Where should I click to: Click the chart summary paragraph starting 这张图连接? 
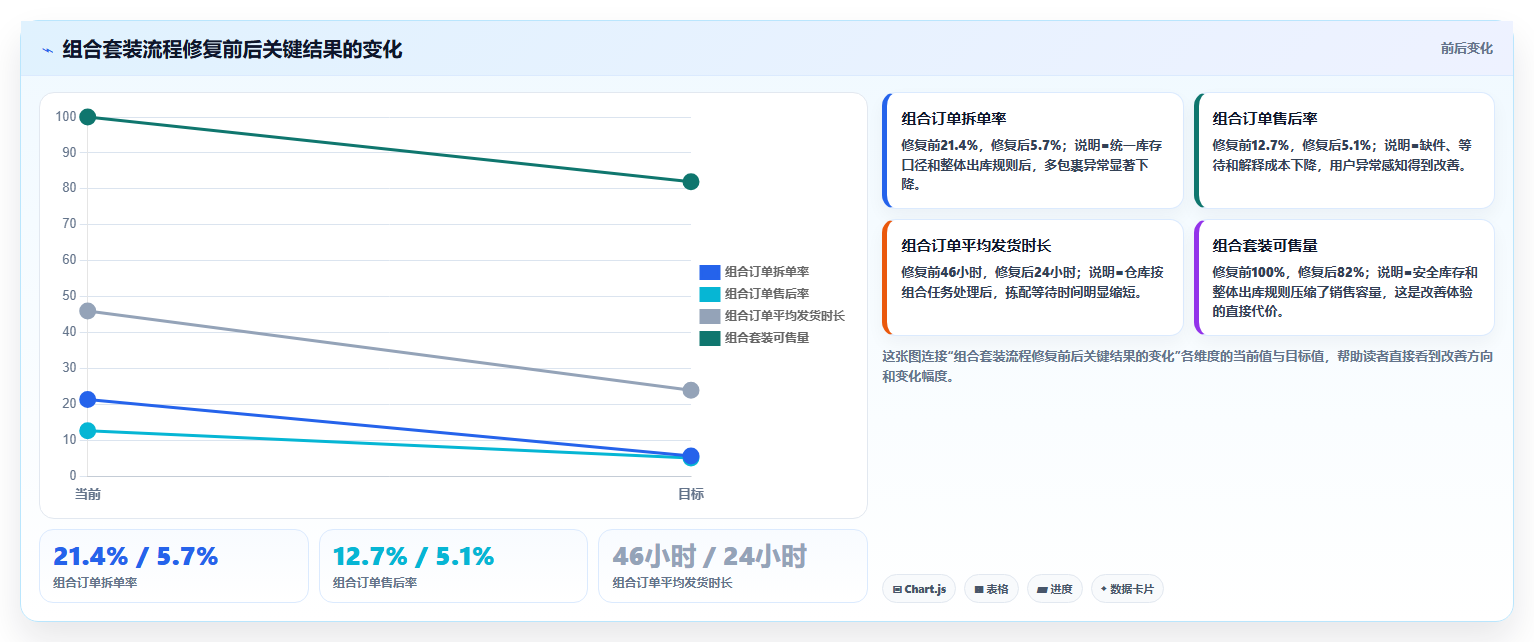[x=1187, y=366]
